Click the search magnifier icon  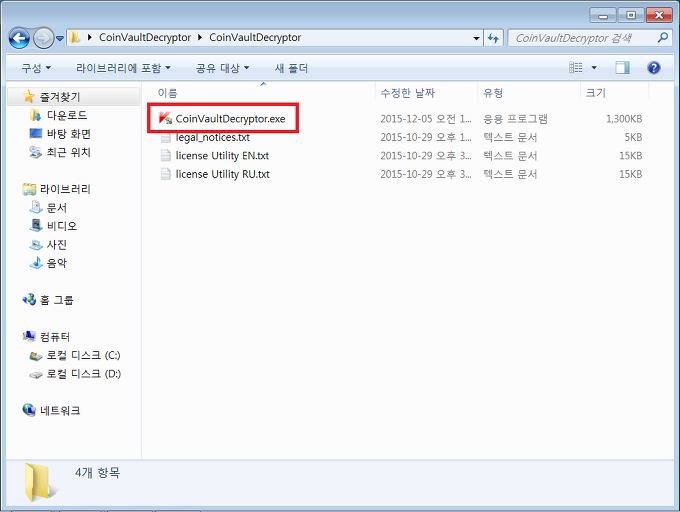(662, 38)
